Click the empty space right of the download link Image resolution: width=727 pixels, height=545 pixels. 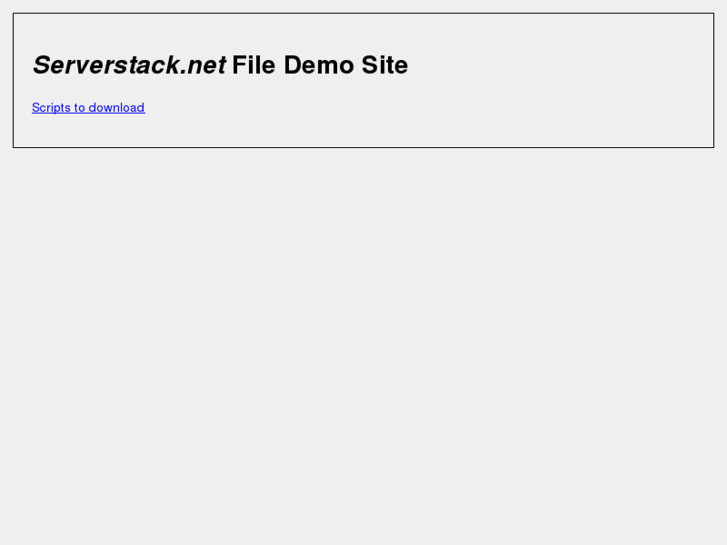417,108
